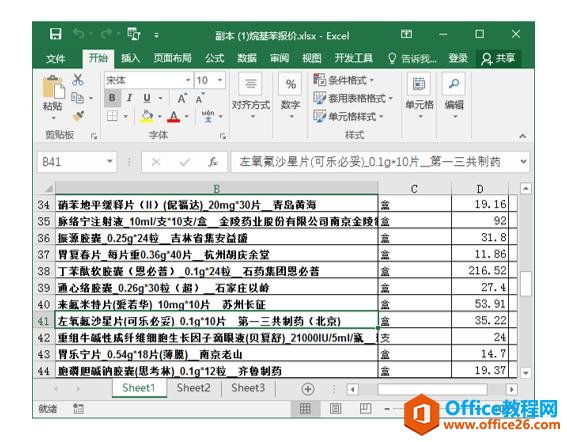Open the 宋体 font name dropdown
567x442 pixels.
coord(188,80)
